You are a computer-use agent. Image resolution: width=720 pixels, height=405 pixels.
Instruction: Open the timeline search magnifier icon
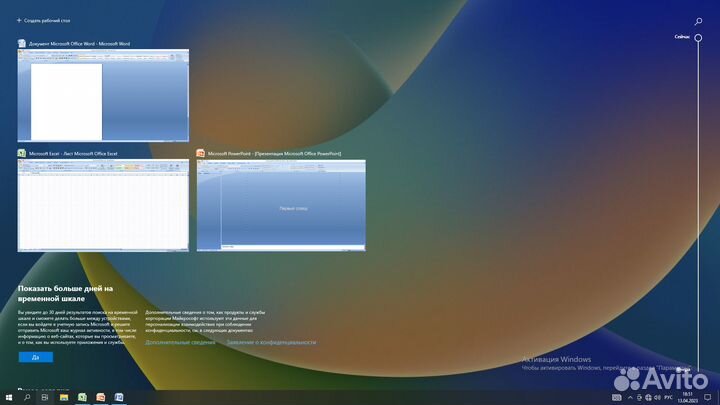point(698,21)
